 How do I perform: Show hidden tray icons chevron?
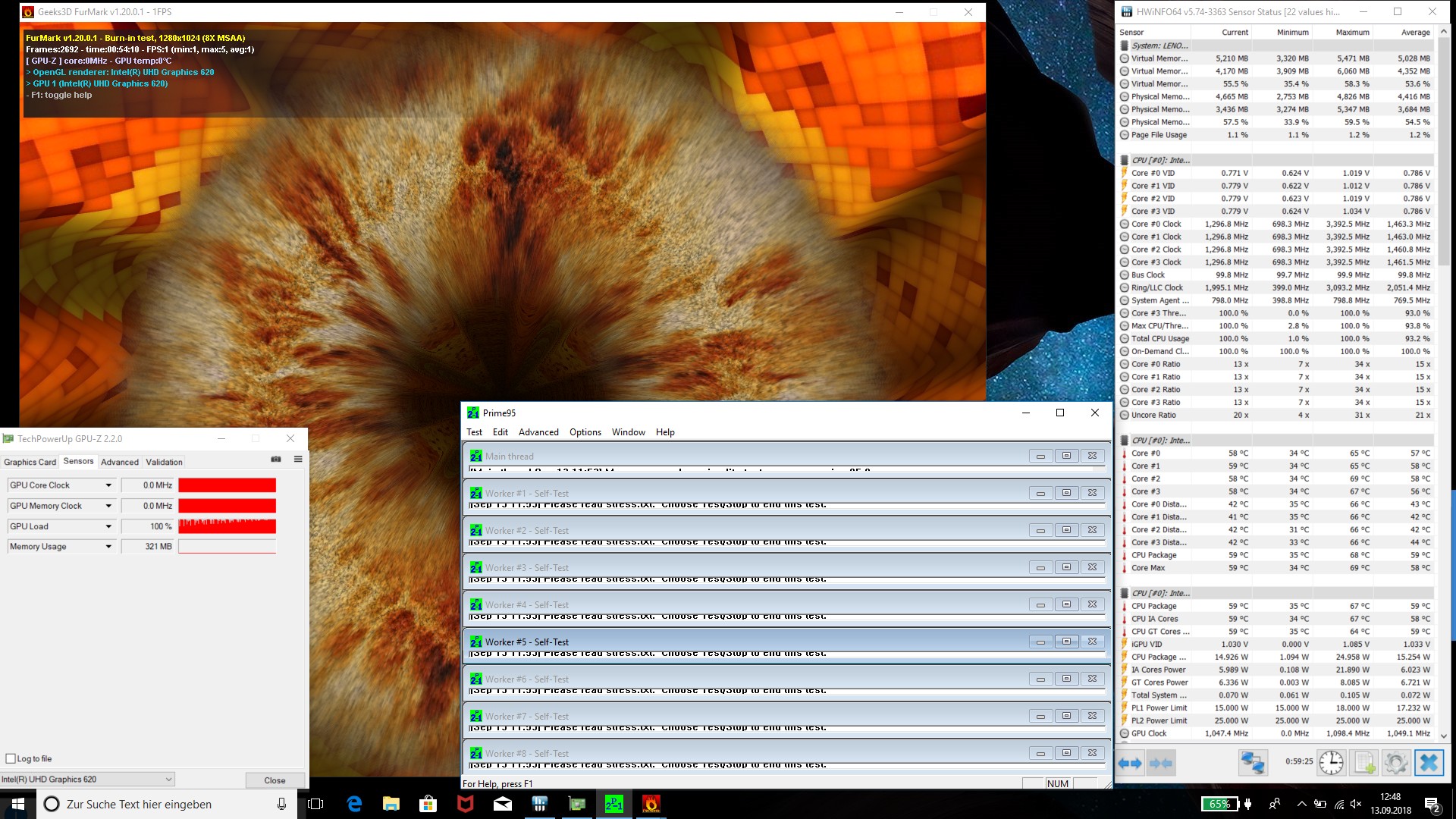pos(1301,804)
